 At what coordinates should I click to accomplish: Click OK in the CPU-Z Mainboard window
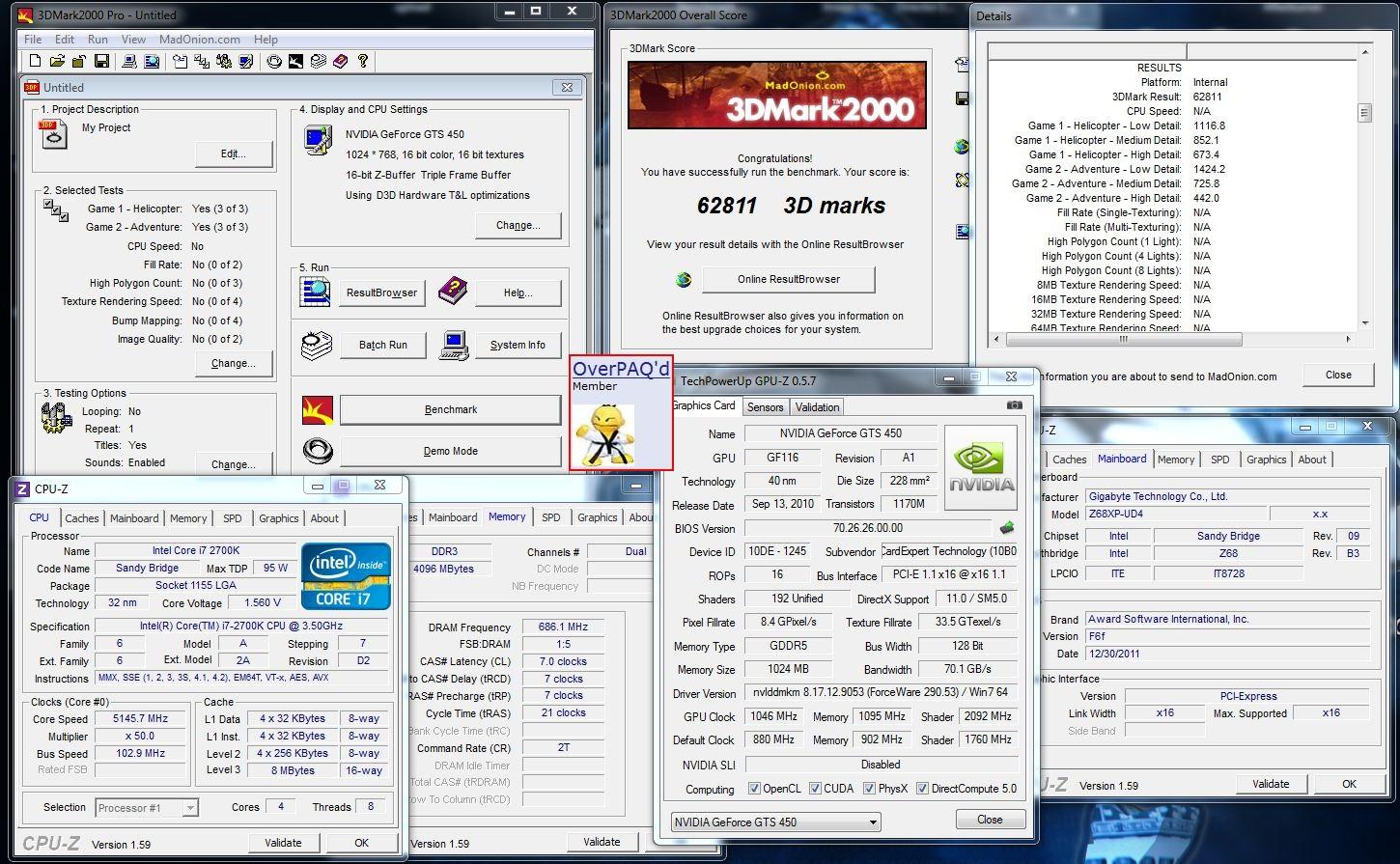[x=1349, y=784]
